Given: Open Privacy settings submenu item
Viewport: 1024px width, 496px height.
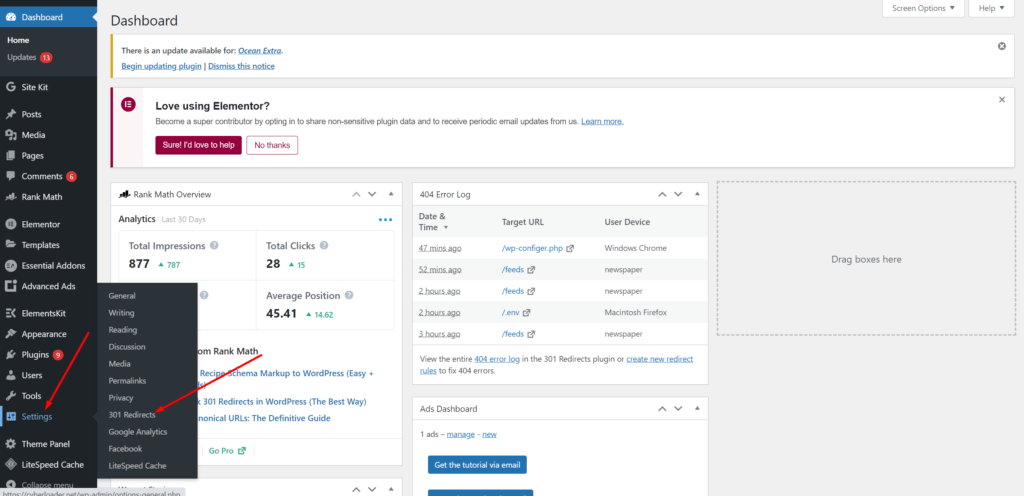Looking at the screenshot, I should (121, 397).
